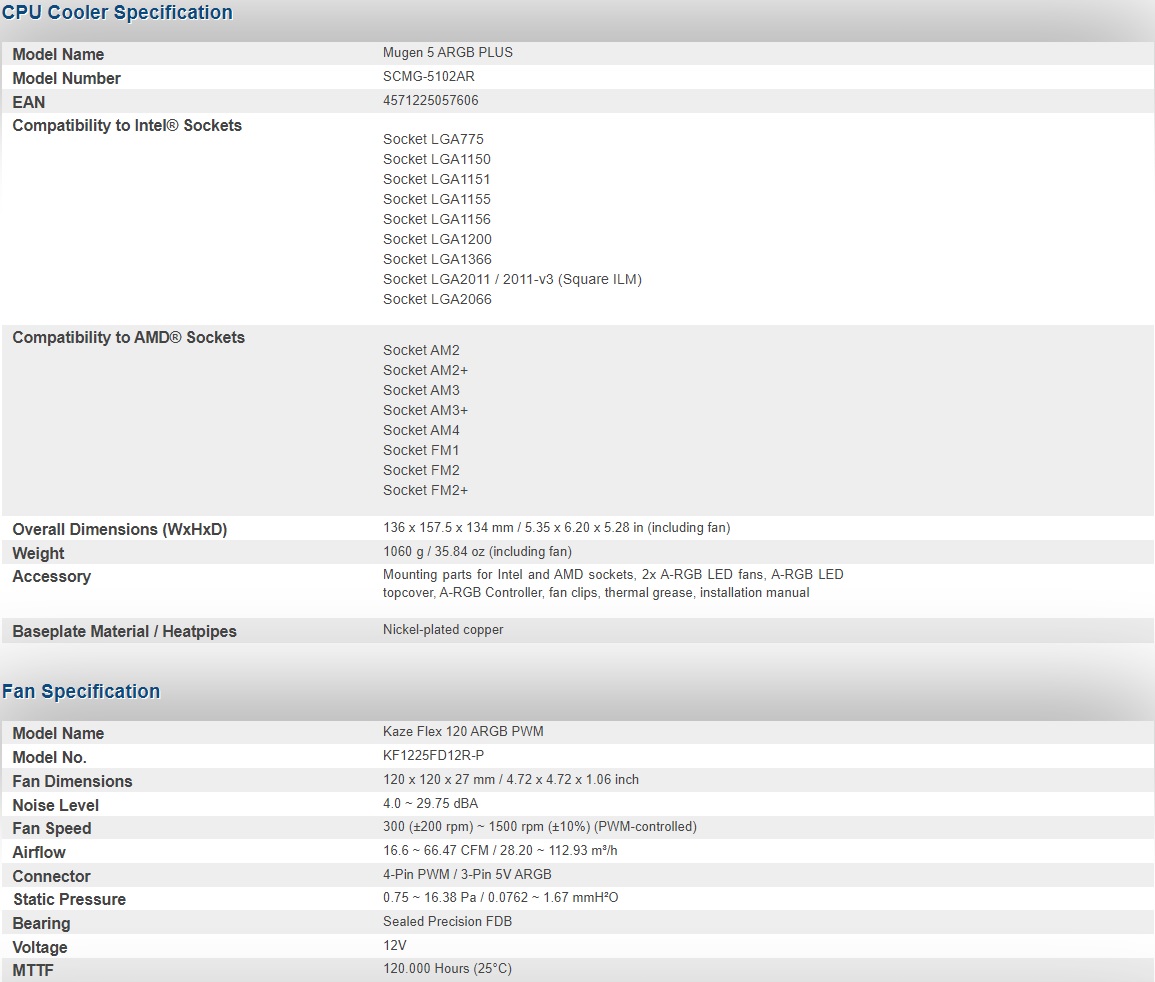
Task: Click Socket AM4 in the AMD list
Action: 421,430
